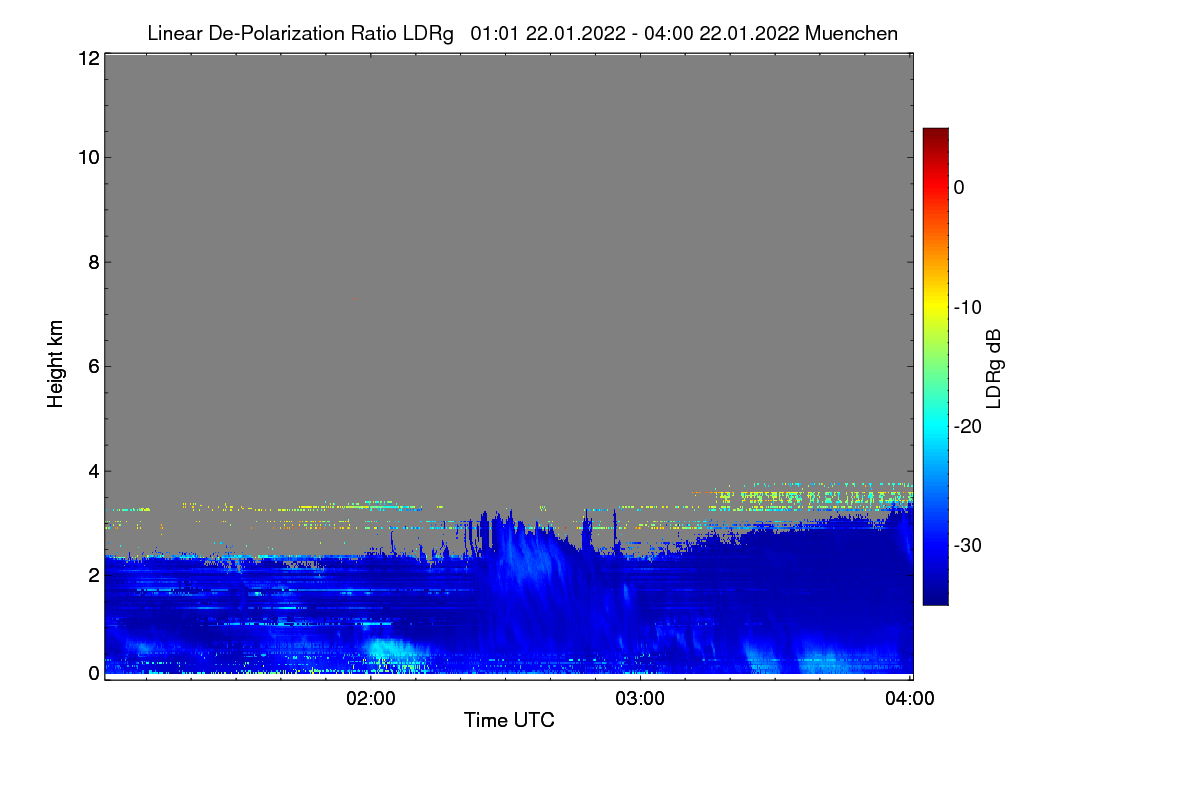
Task: Click the height tick label '4'
Action: 92,470
